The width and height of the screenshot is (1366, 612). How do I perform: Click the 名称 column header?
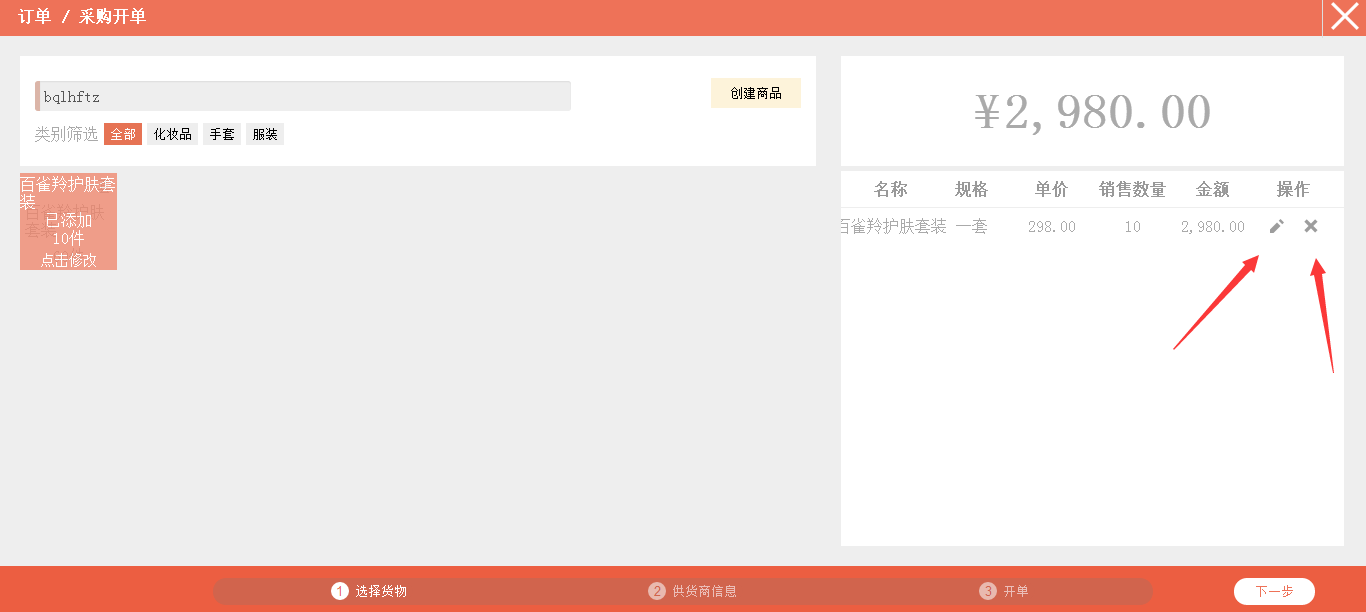890,189
